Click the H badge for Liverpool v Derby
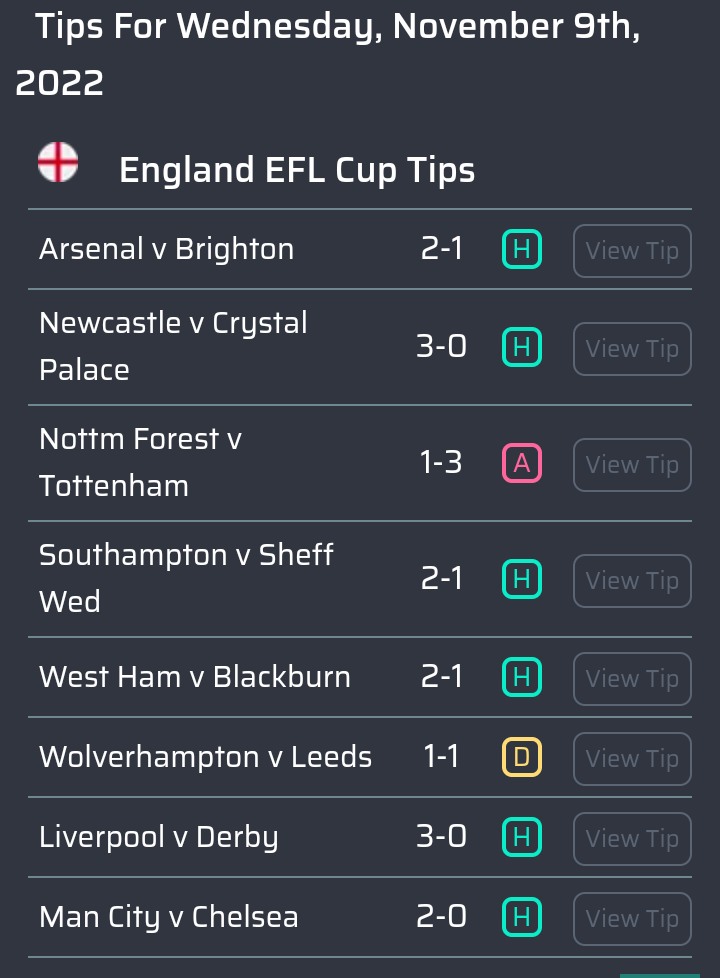Screen dimensions: 720x978 coord(522,837)
